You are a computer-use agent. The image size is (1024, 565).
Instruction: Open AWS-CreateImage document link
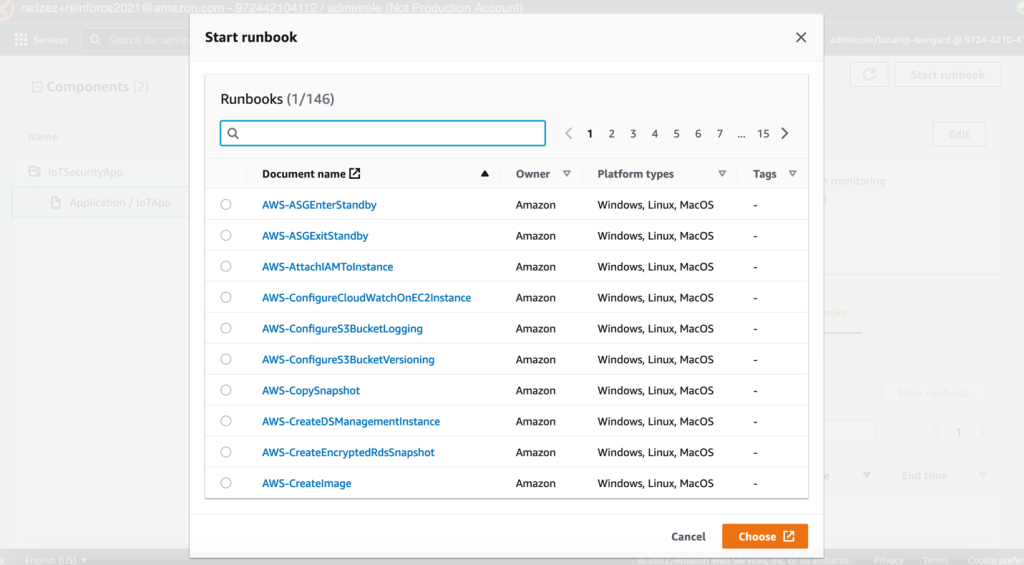pos(306,483)
